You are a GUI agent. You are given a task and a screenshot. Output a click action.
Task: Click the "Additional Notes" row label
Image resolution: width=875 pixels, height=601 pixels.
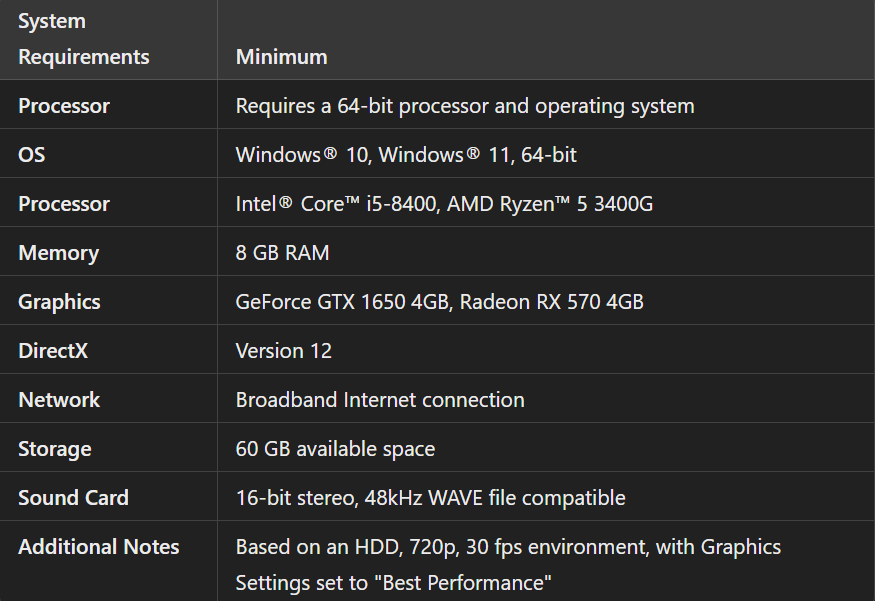pyautogui.click(x=99, y=547)
